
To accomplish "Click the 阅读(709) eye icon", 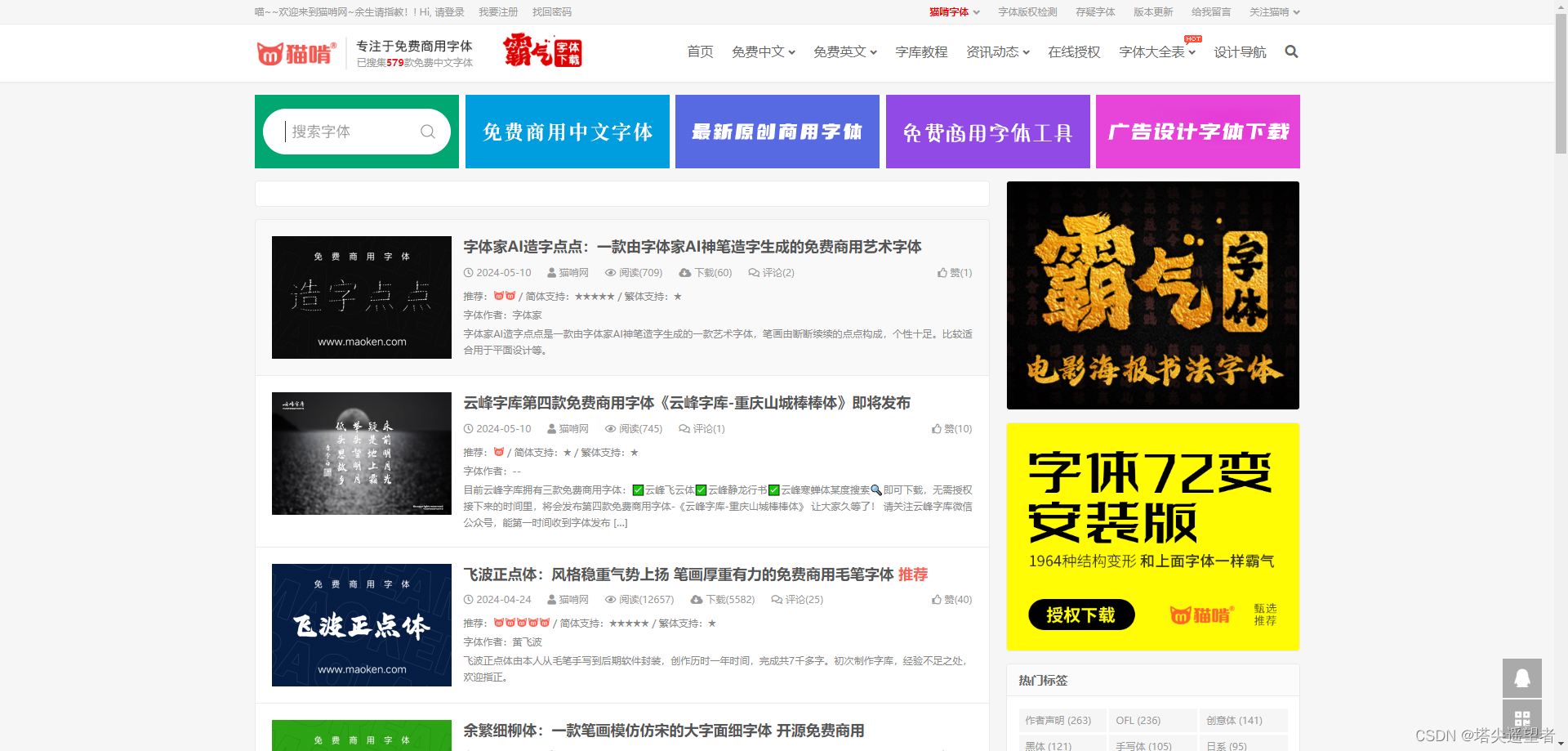I will click(x=610, y=273).
